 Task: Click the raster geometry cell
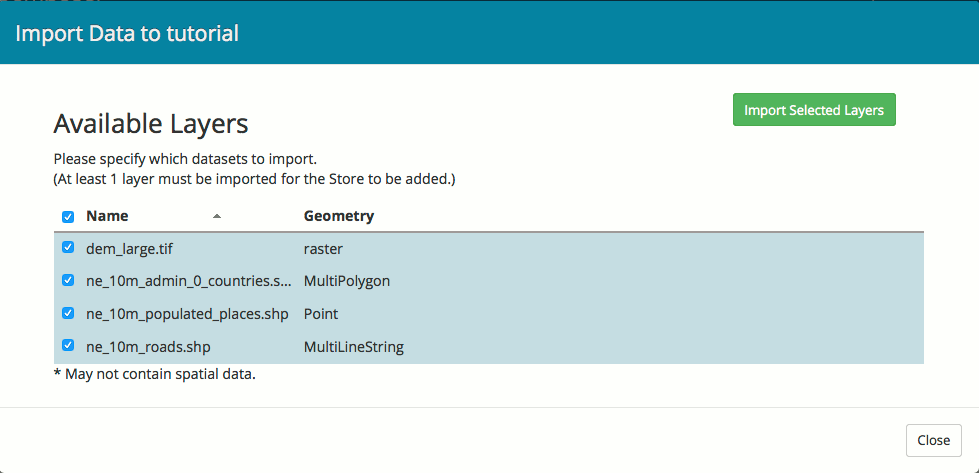pyautogui.click(x=324, y=249)
